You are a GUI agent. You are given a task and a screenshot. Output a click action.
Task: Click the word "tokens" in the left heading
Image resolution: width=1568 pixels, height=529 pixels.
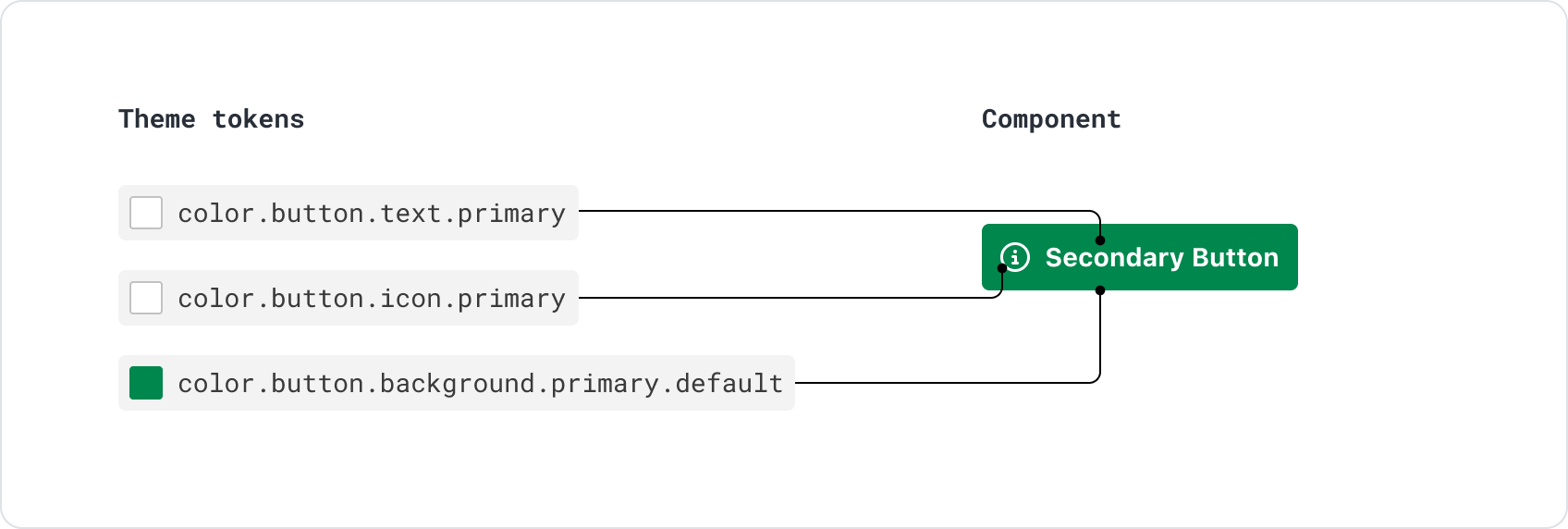pos(258,119)
